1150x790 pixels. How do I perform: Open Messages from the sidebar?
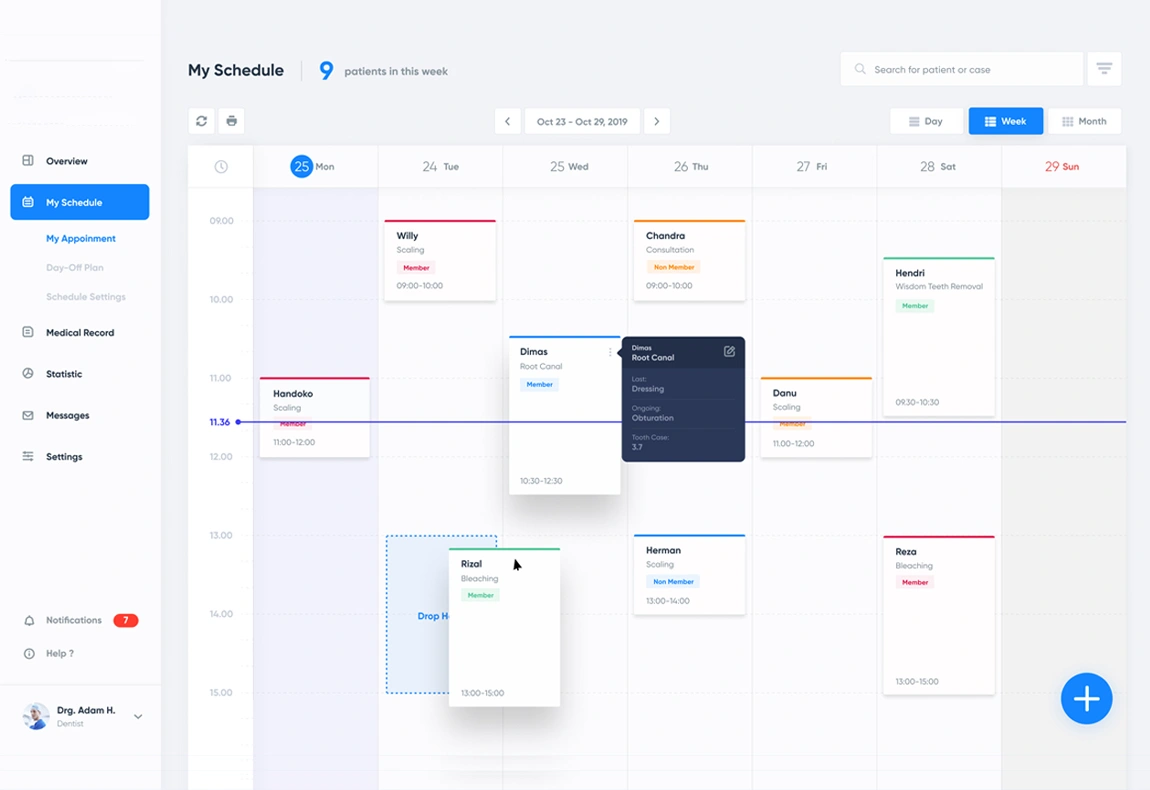tap(65, 415)
